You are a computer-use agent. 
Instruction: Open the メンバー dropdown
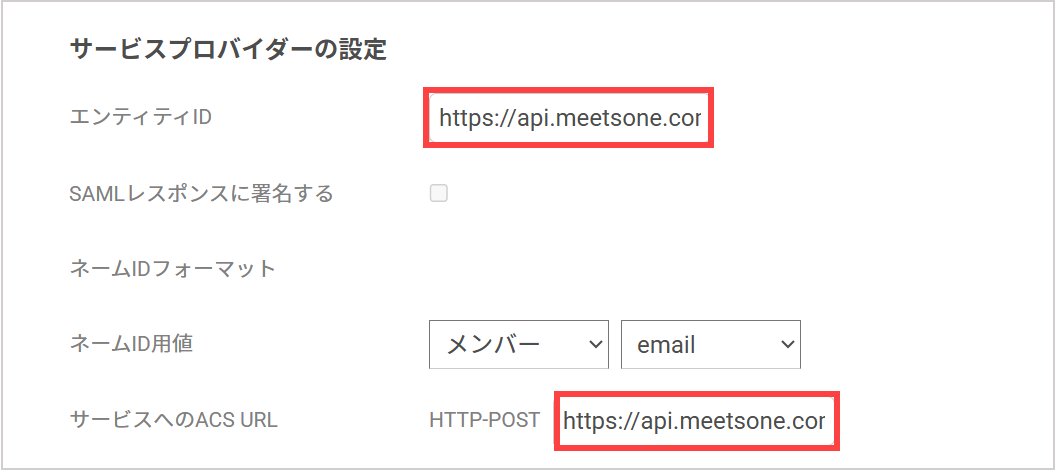tap(519, 344)
